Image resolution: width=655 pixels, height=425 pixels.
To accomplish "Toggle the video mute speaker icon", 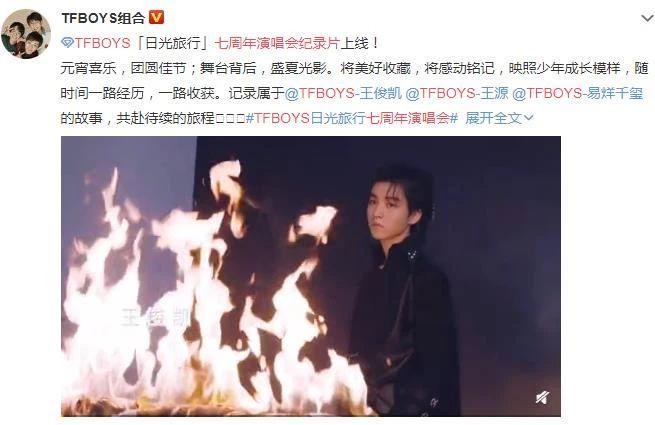I will click(x=543, y=397).
